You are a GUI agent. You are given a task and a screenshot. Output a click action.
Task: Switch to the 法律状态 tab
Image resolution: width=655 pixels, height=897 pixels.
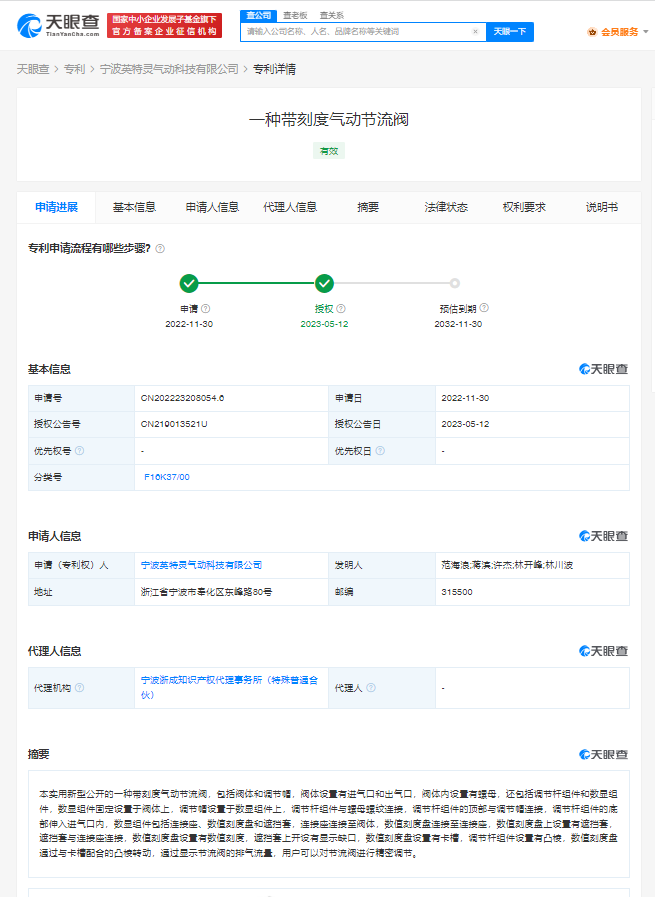[446, 207]
